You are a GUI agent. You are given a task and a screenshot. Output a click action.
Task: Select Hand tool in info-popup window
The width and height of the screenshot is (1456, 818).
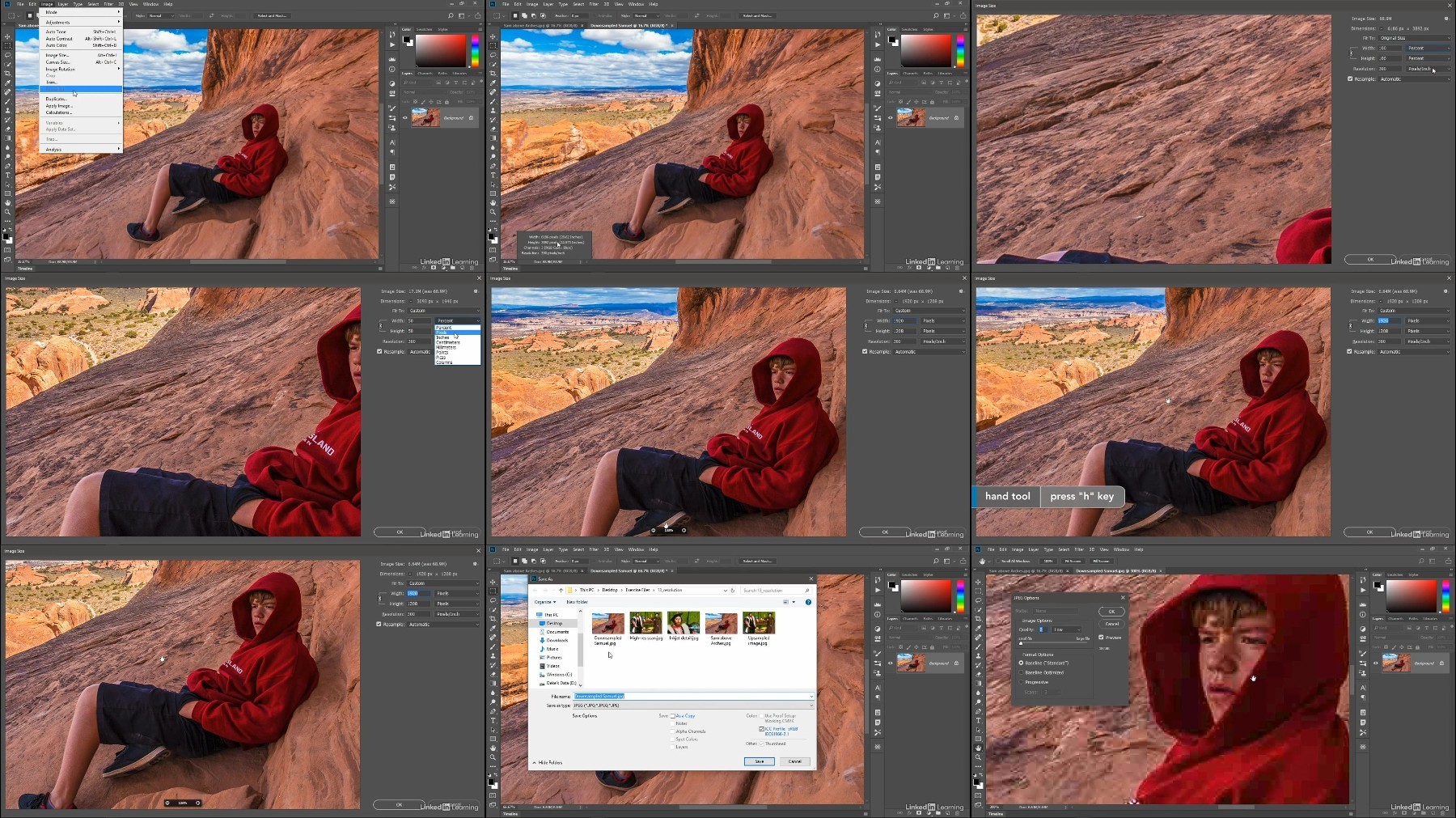493,203
